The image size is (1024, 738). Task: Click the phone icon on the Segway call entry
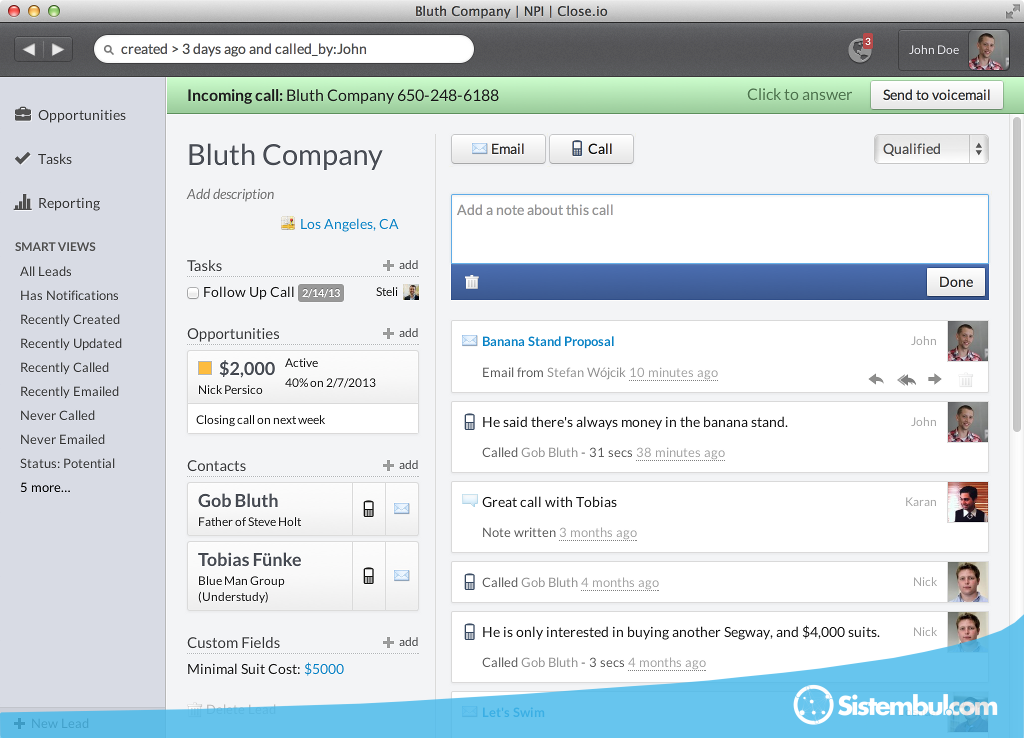(470, 632)
